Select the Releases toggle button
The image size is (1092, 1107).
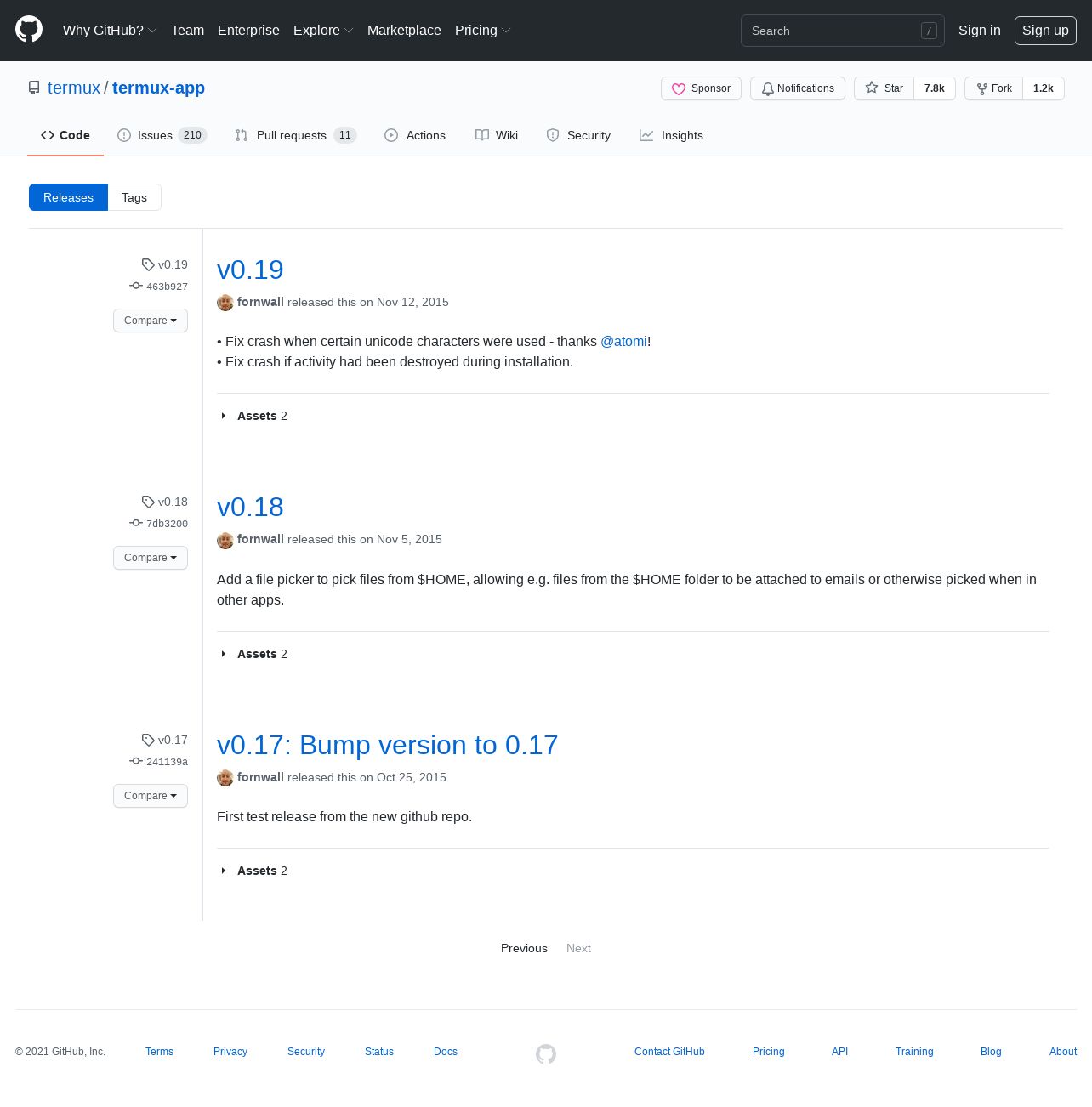(x=68, y=197)
